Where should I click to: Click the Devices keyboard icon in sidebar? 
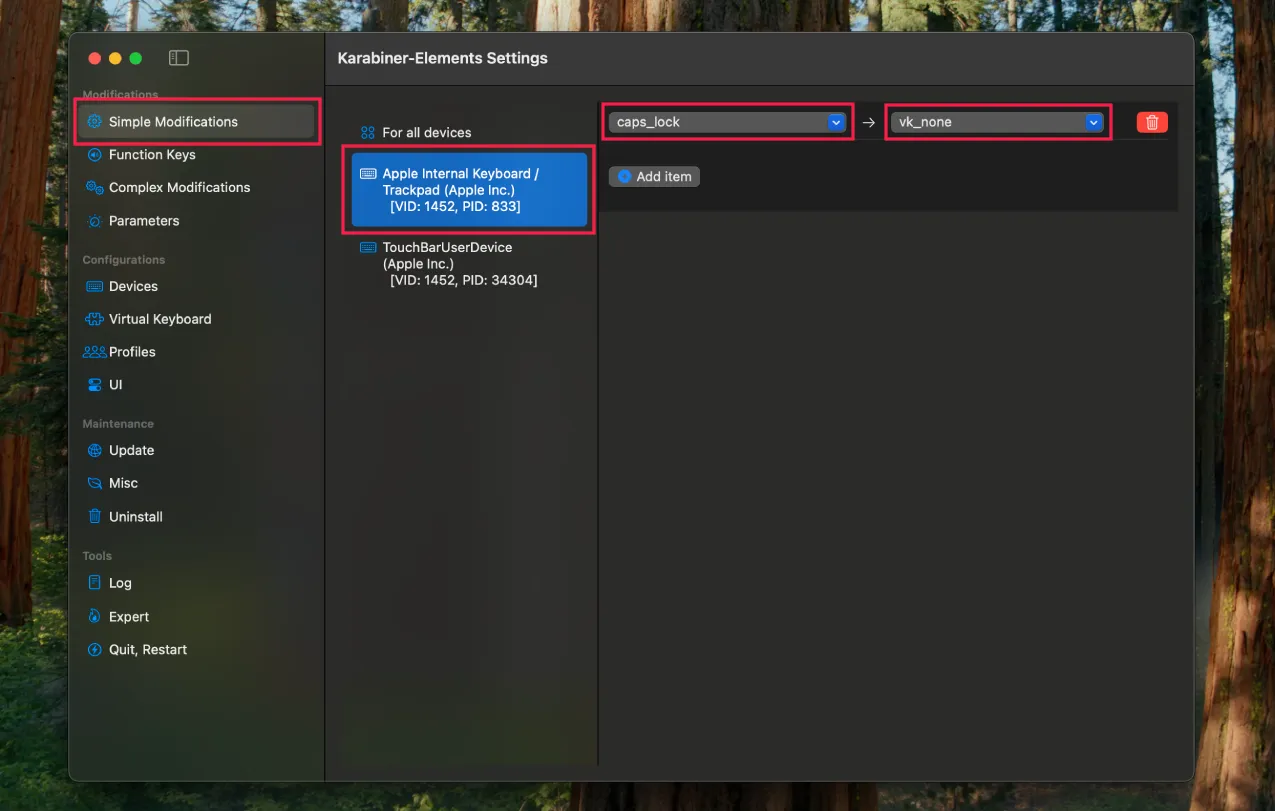(95, 286)
